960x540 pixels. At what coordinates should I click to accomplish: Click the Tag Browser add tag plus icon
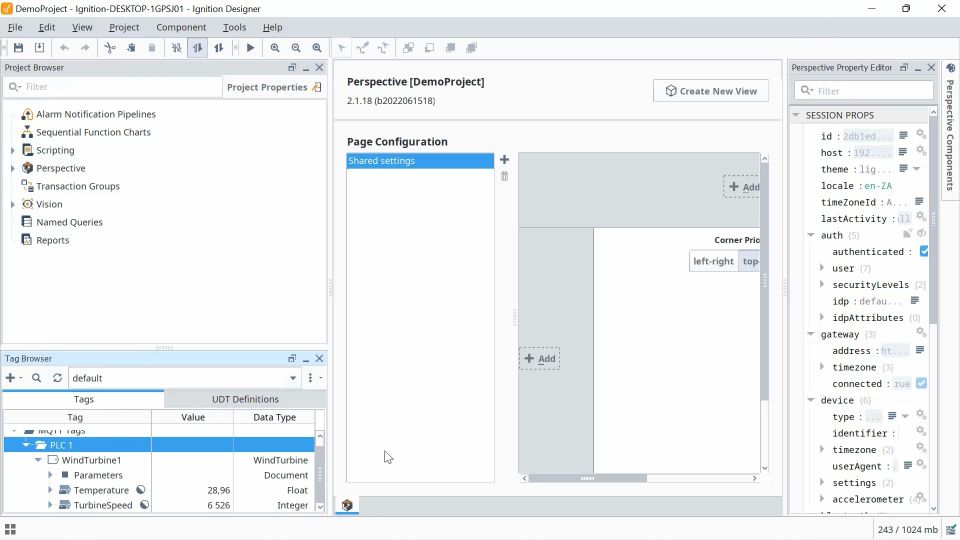[12, 378]
